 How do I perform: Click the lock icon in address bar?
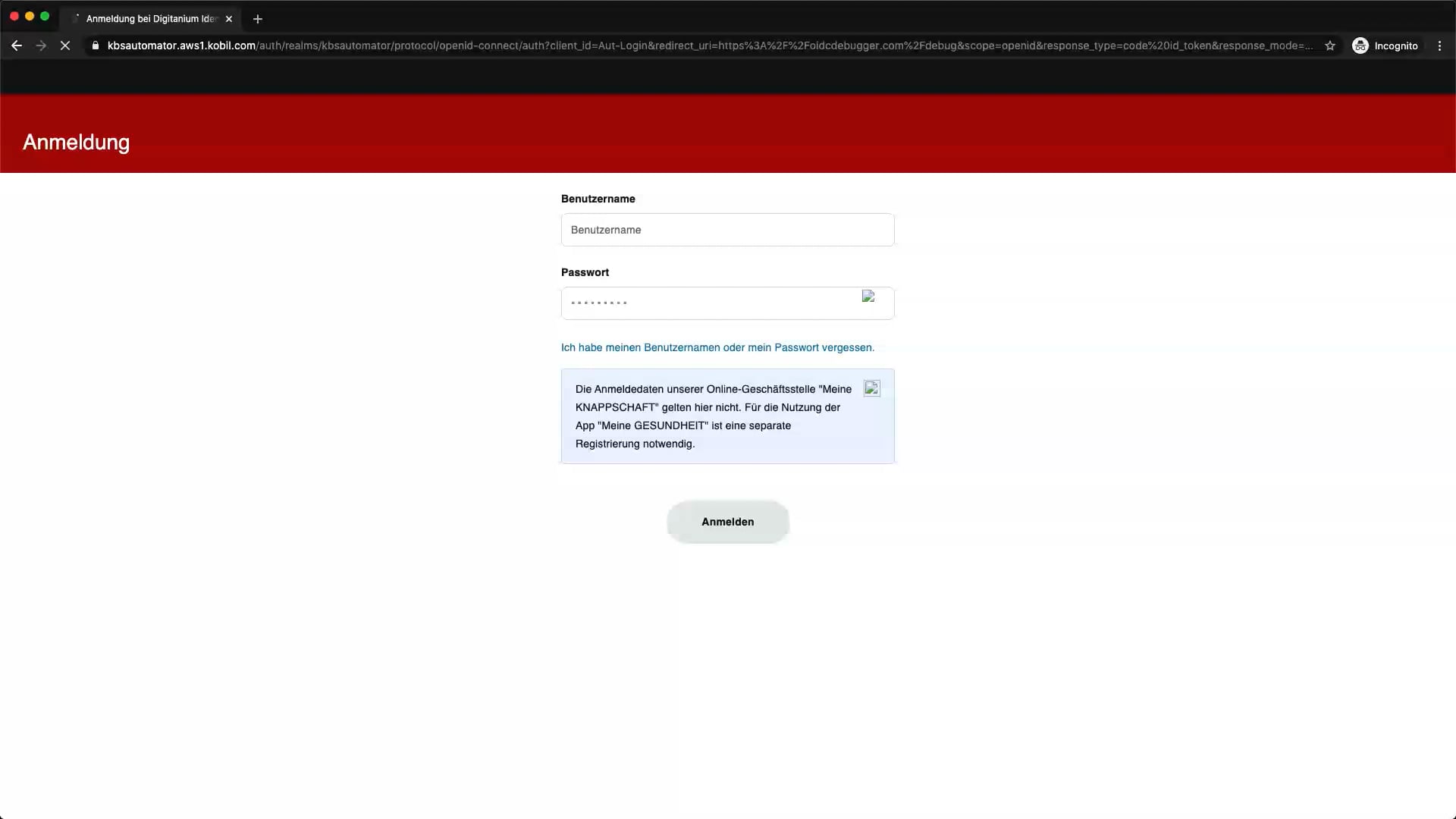(96, 45)
